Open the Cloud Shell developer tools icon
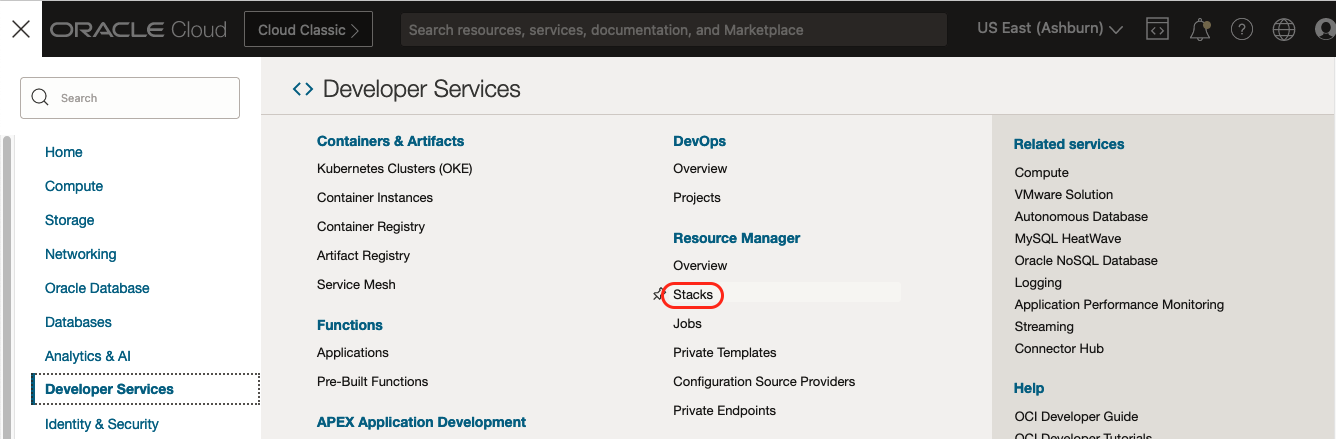 click(x=1157, y=29)
